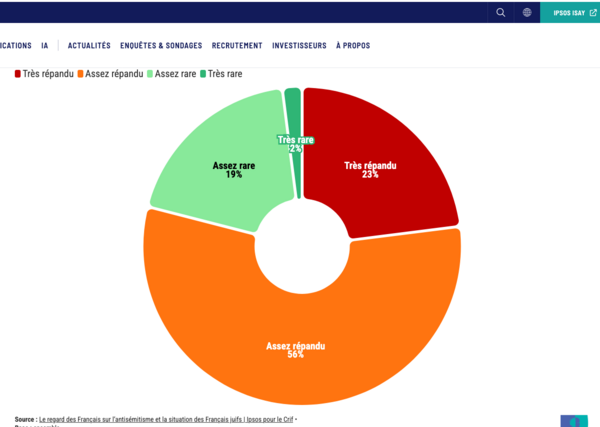This screenshot has height=427, width=600.
Task: Open the search magnifier icon
Action: [x=501, y=13]
